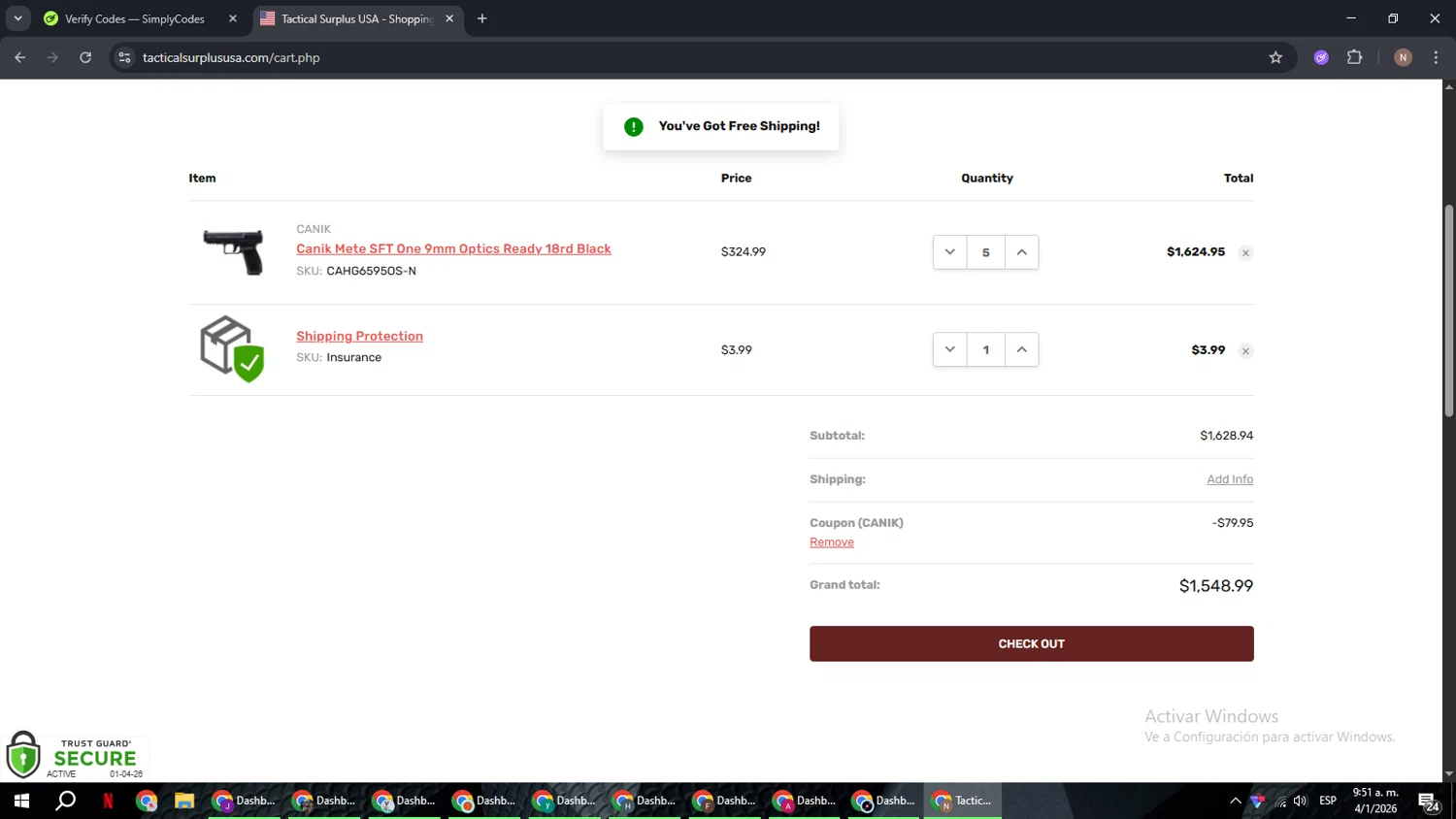This screenshot has height=819, width=1456.
Task: Click the Shipping Protection box icon
Action: click(232, 349)
